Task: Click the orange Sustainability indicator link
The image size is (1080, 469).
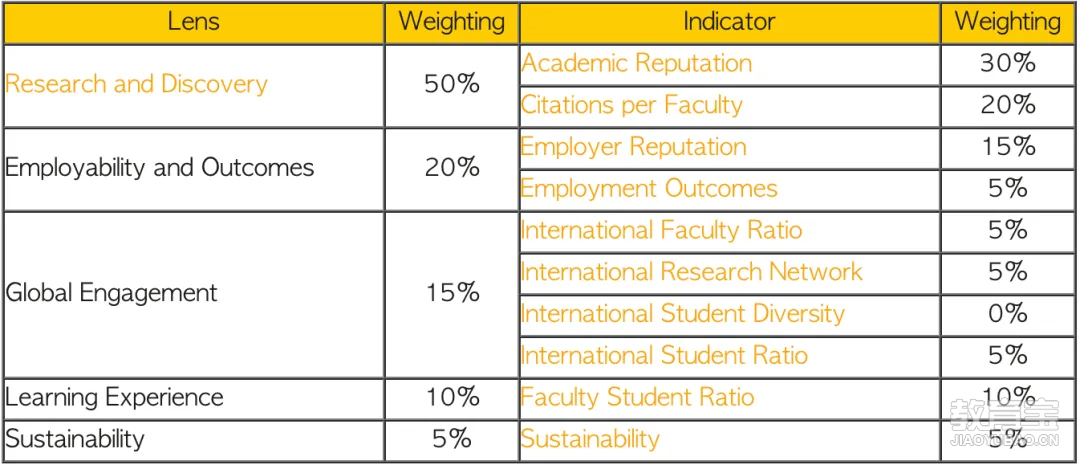Action: (x=590, y=439)
